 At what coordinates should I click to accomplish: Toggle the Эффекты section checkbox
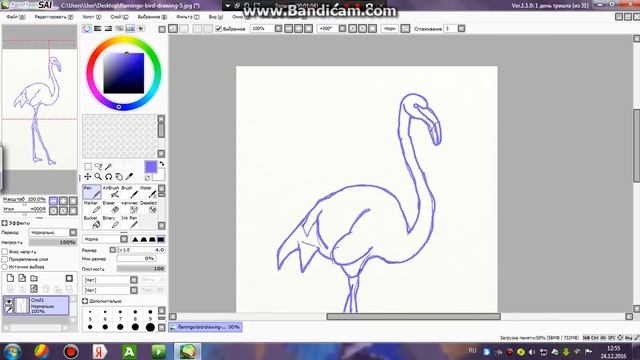point(4,223)
